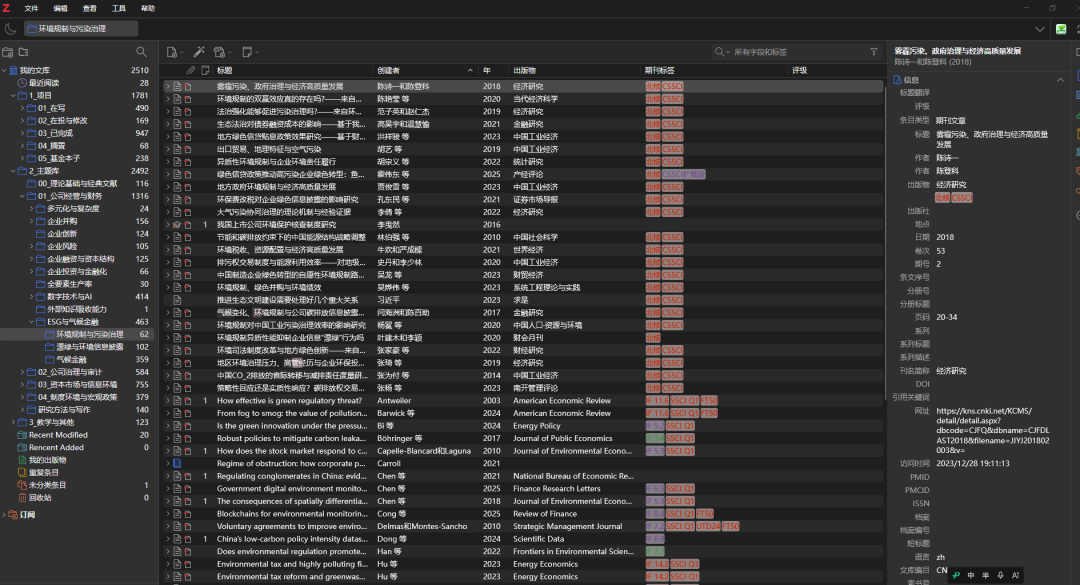The height and width of the screenshot is (585, 1080).
Task: Click the new item icon in the toolbar
Action: 172,52
